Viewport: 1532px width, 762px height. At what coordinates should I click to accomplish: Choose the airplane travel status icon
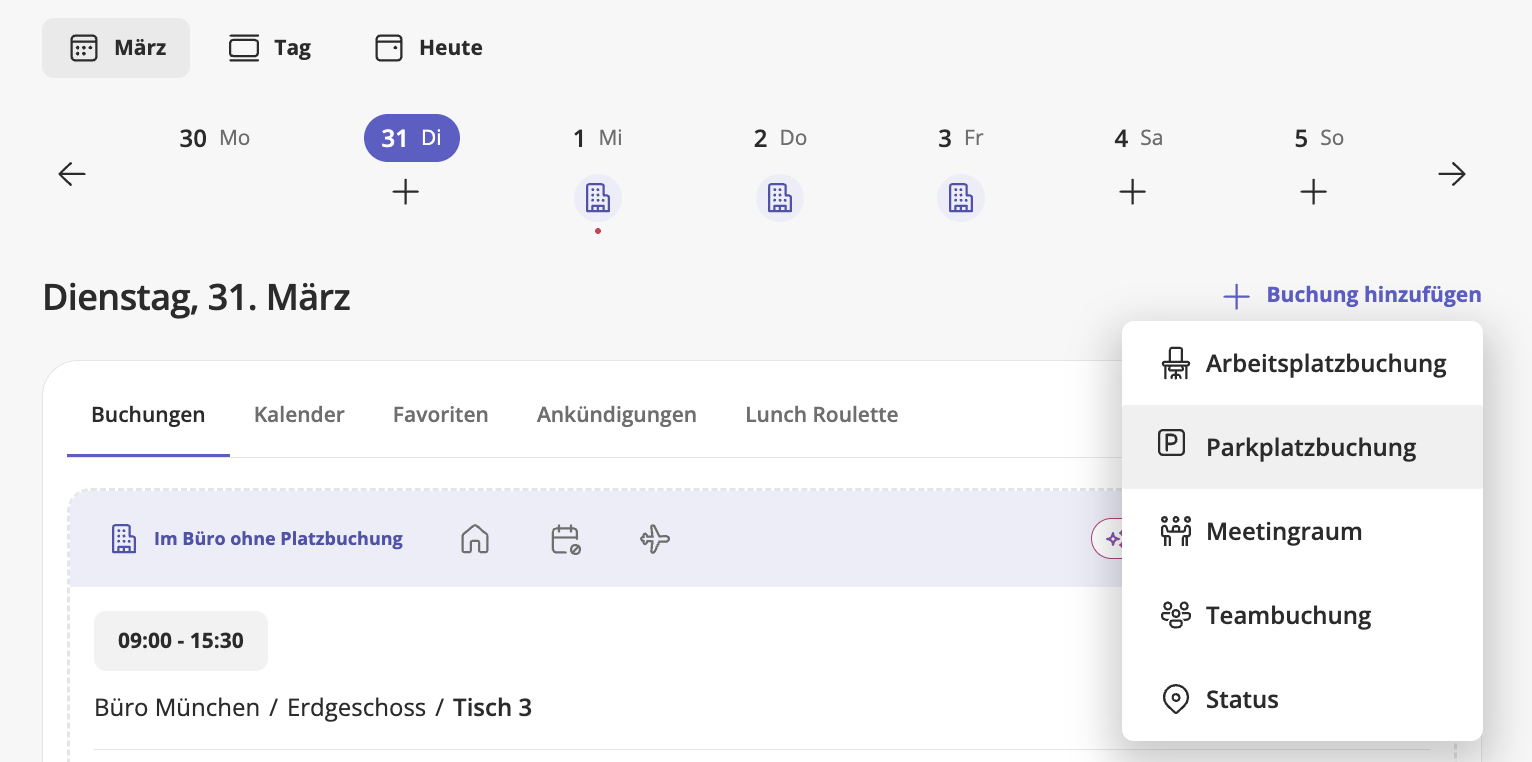[x=655, y=539]
